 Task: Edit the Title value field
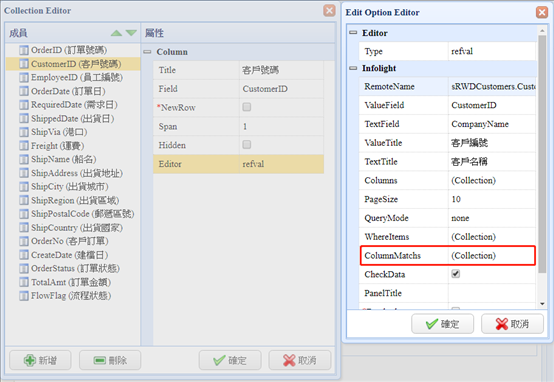click(x=281, y=70)
